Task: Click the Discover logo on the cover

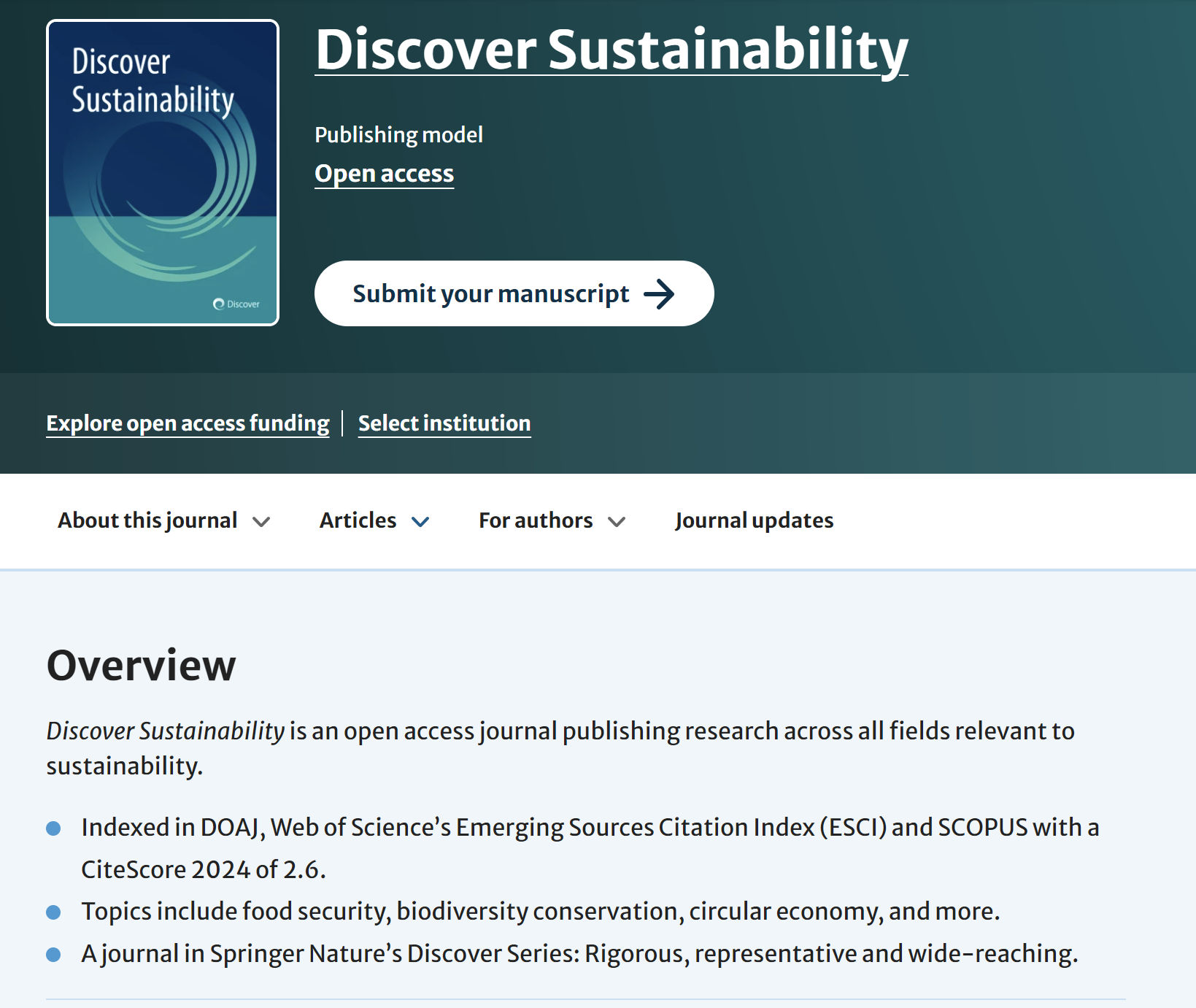Action: pyautogui.click(x=236, y=304)
